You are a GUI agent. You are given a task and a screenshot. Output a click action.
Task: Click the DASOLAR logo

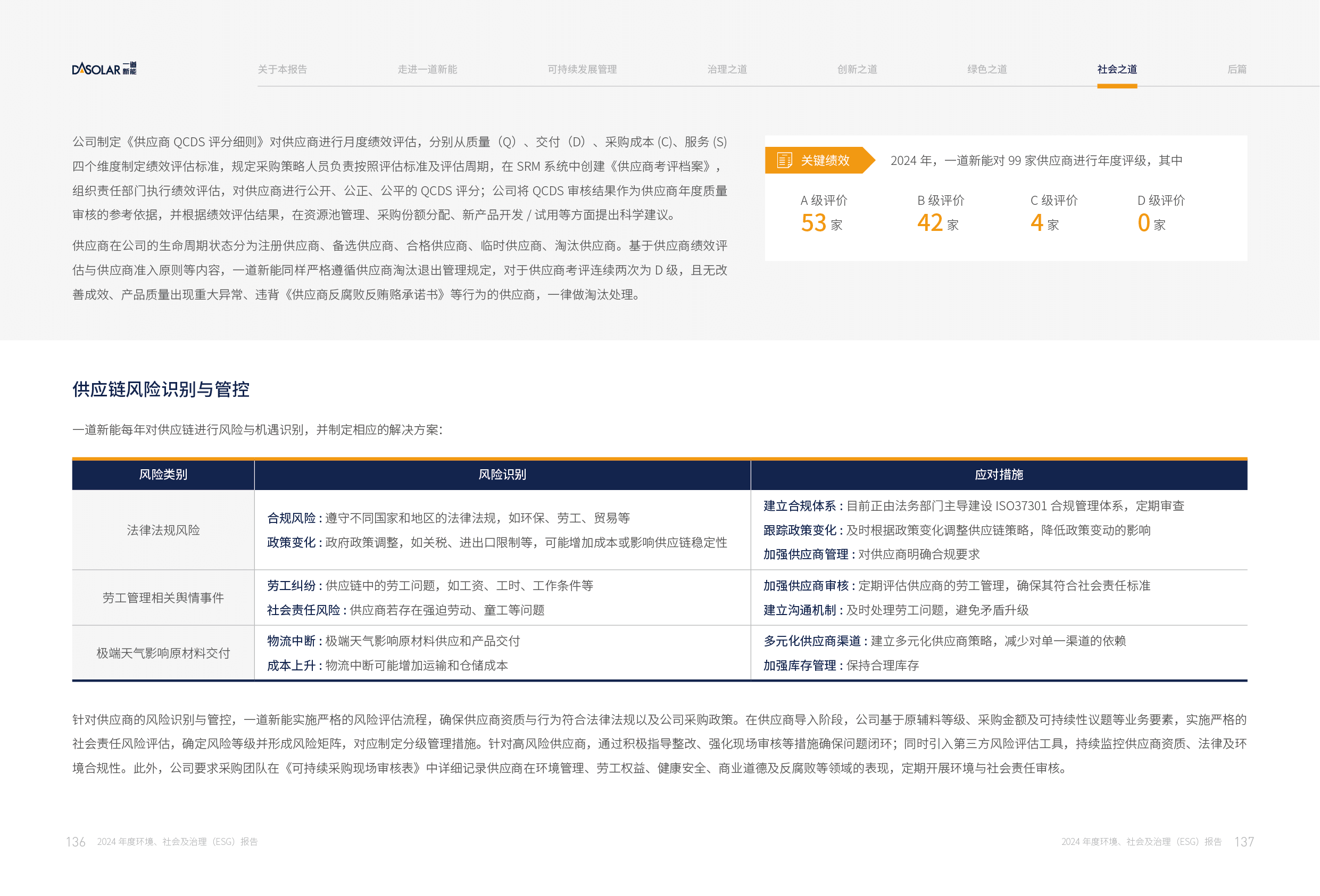point(104,69)
